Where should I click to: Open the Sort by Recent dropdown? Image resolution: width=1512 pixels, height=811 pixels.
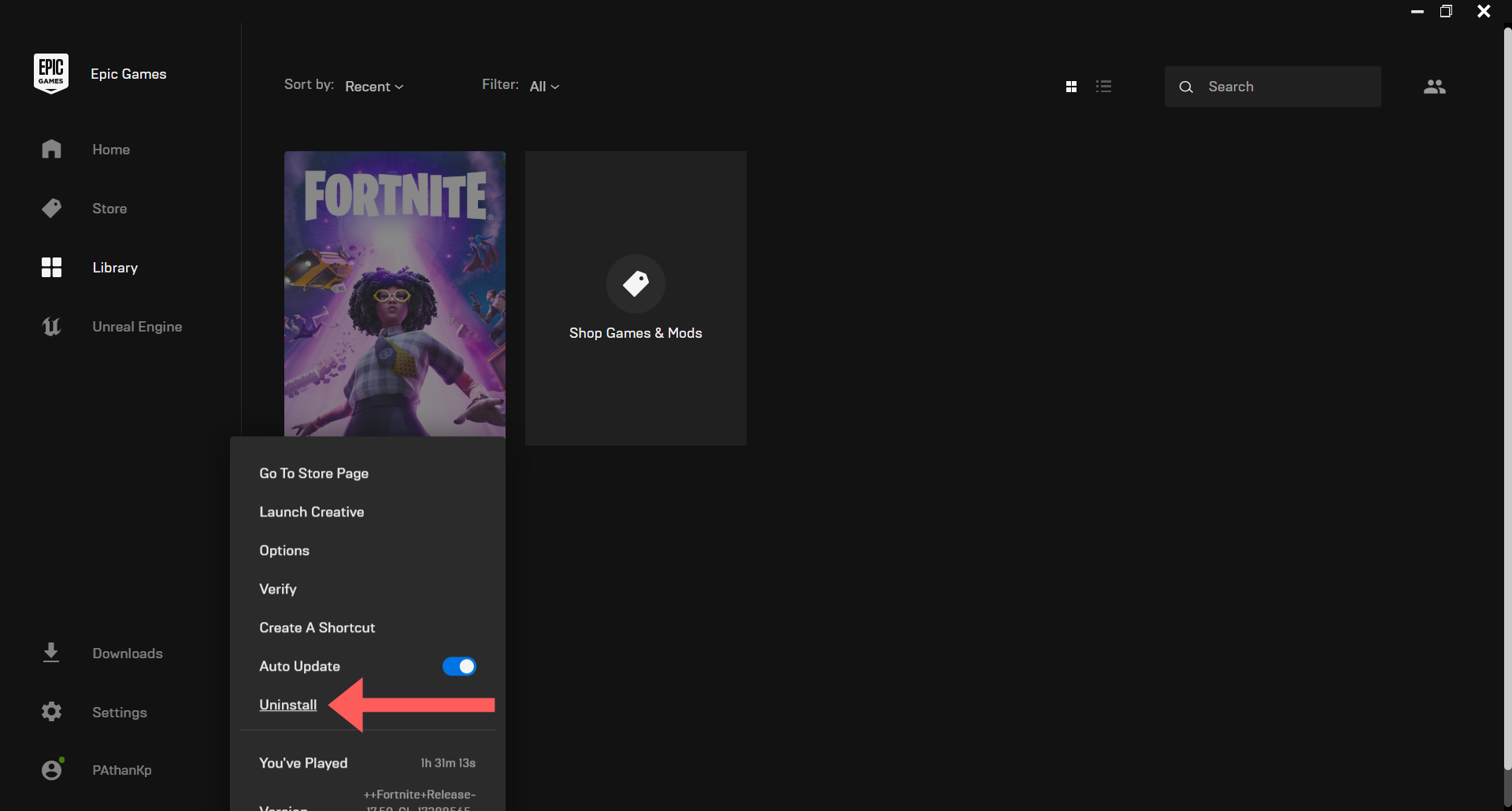coord(373,86)
